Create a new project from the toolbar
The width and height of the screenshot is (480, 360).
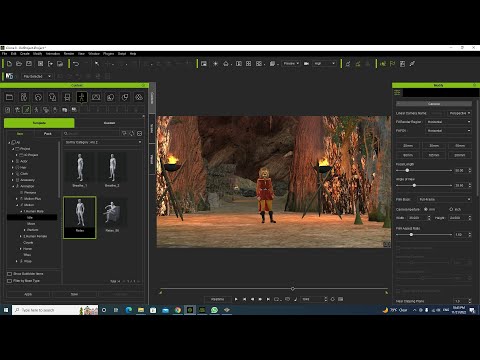coord(9,64)
